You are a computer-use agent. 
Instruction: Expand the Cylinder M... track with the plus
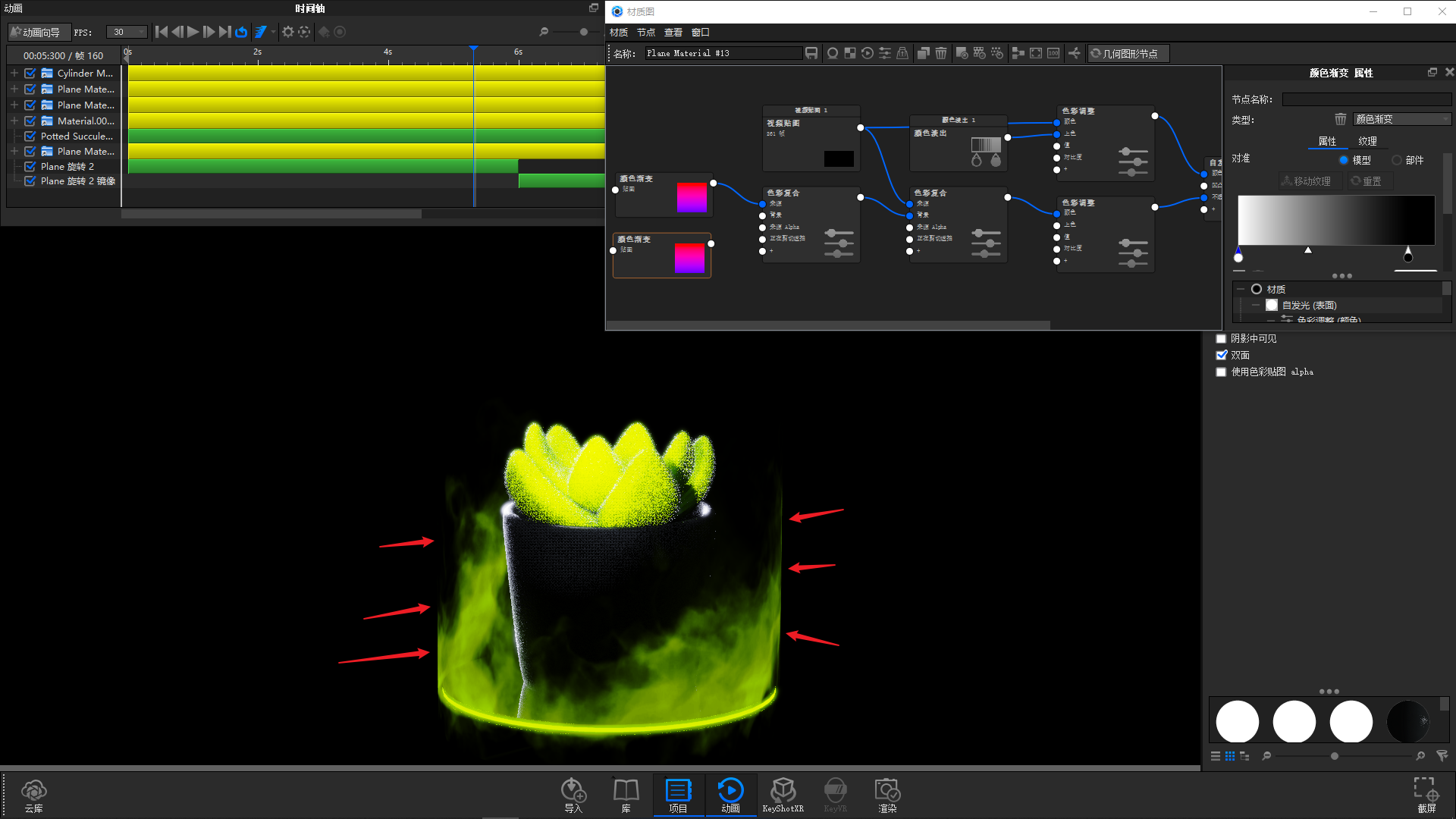[14, 73]
